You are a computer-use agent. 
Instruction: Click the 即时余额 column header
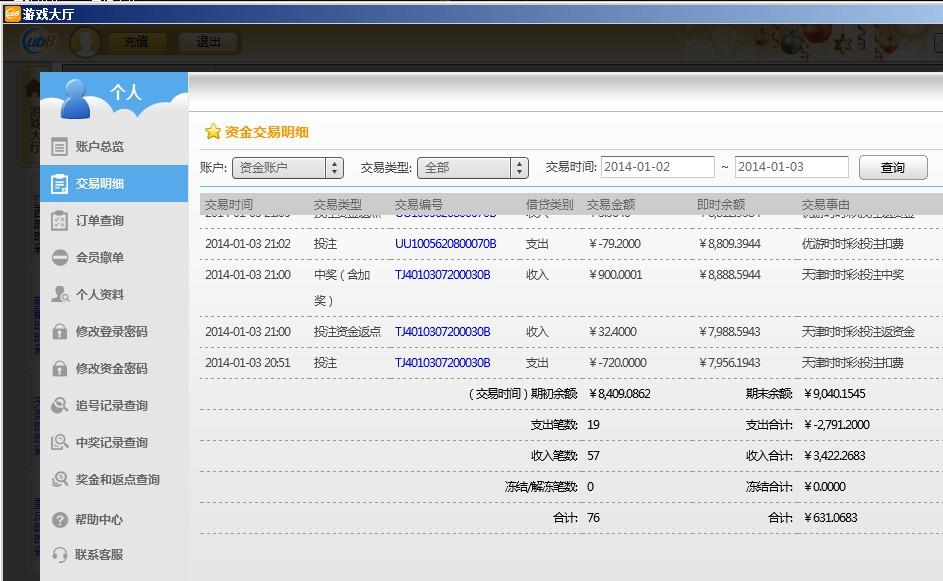(720, 204)
